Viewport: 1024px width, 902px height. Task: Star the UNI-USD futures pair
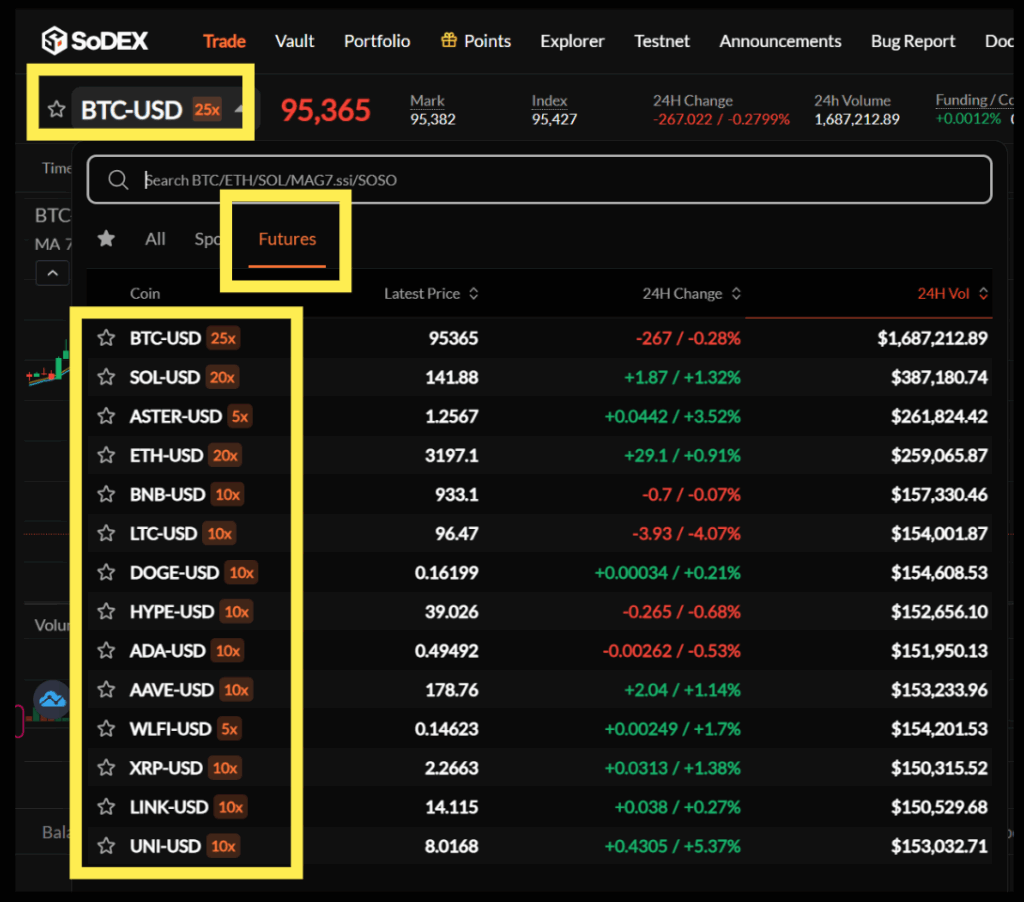106,846
